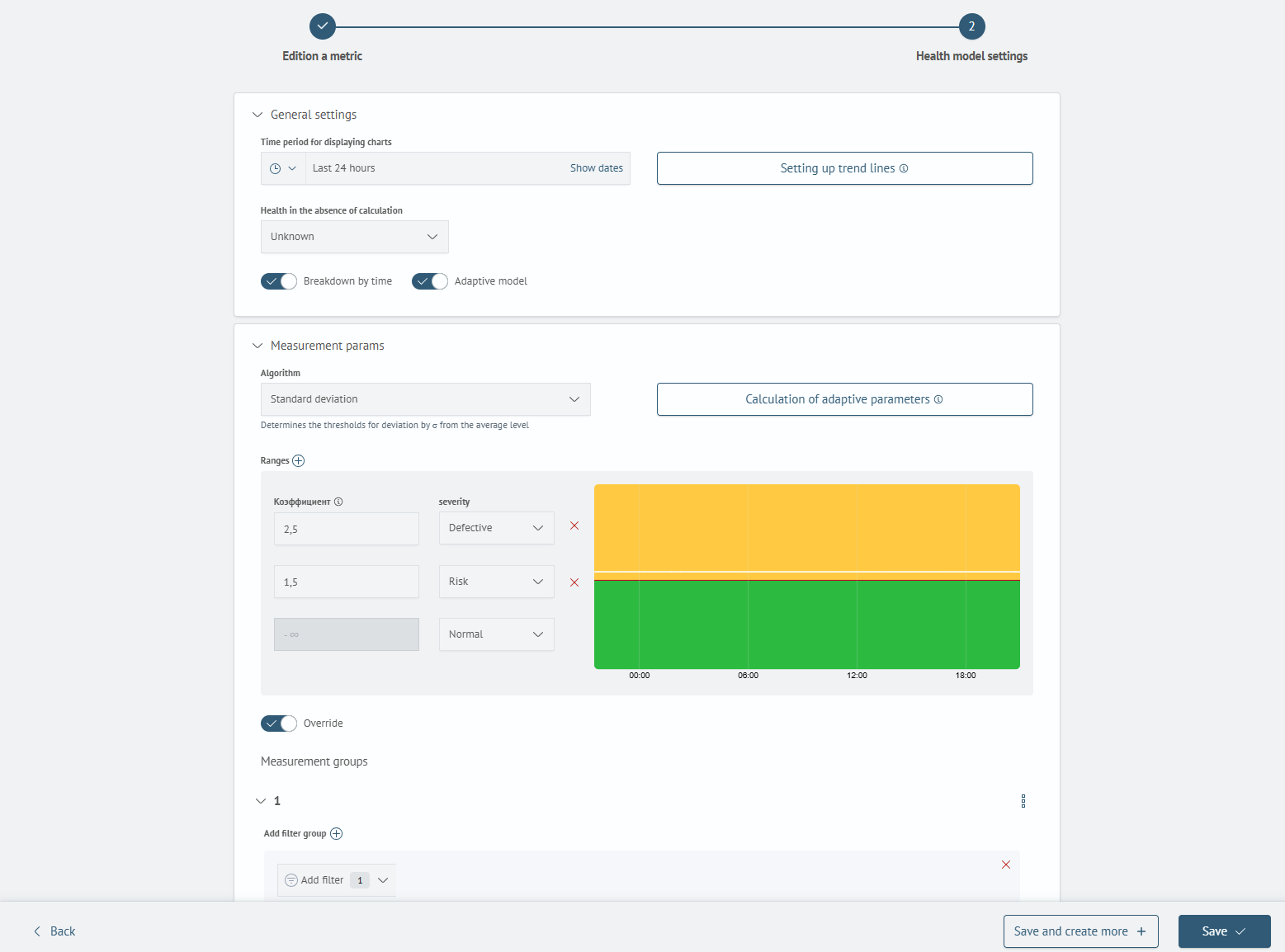This screenshot has width=1285, height=952.
Task: Expand the Add filter dropdown arrow
Action: pos(383,880)
